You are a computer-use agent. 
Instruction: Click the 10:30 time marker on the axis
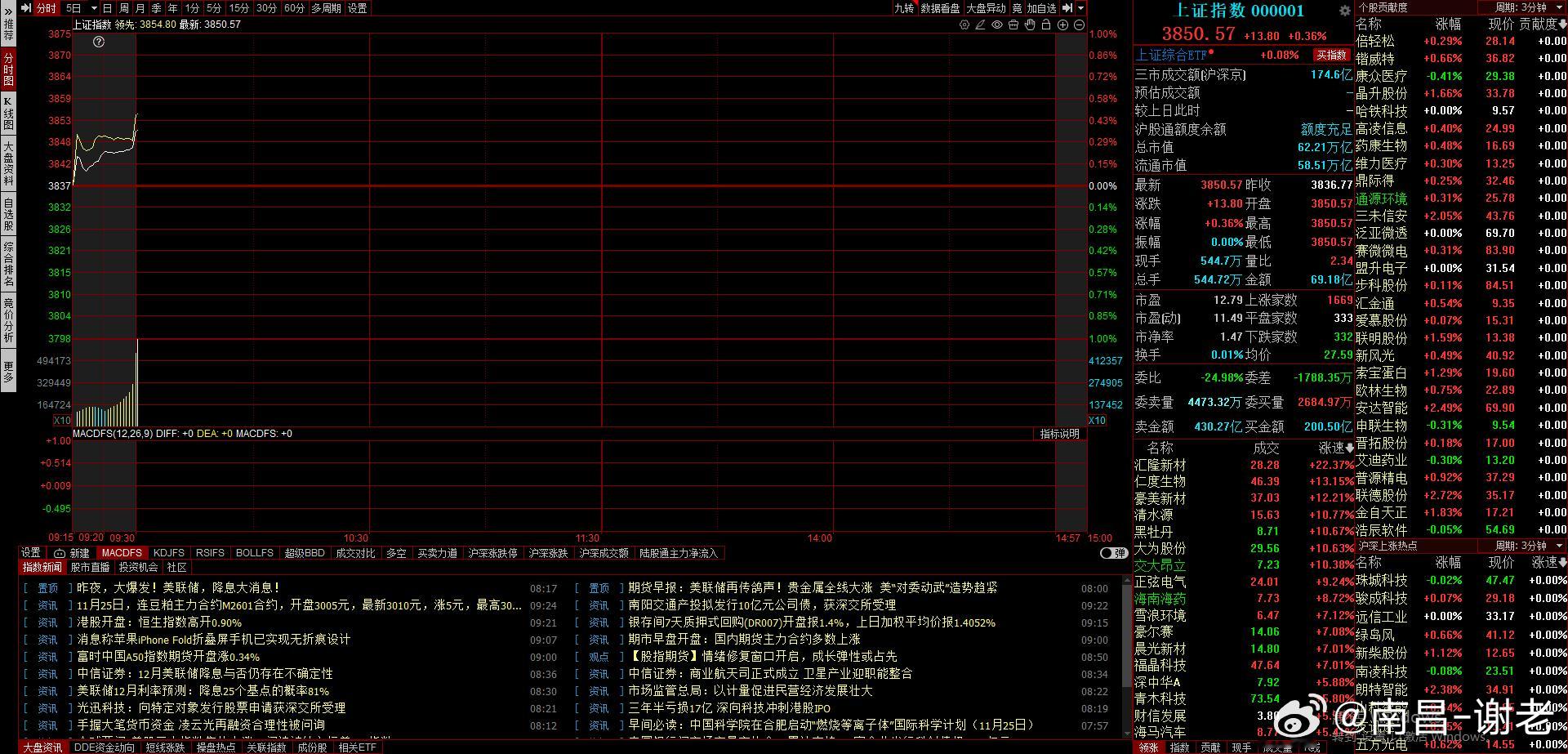click(356, 538)
